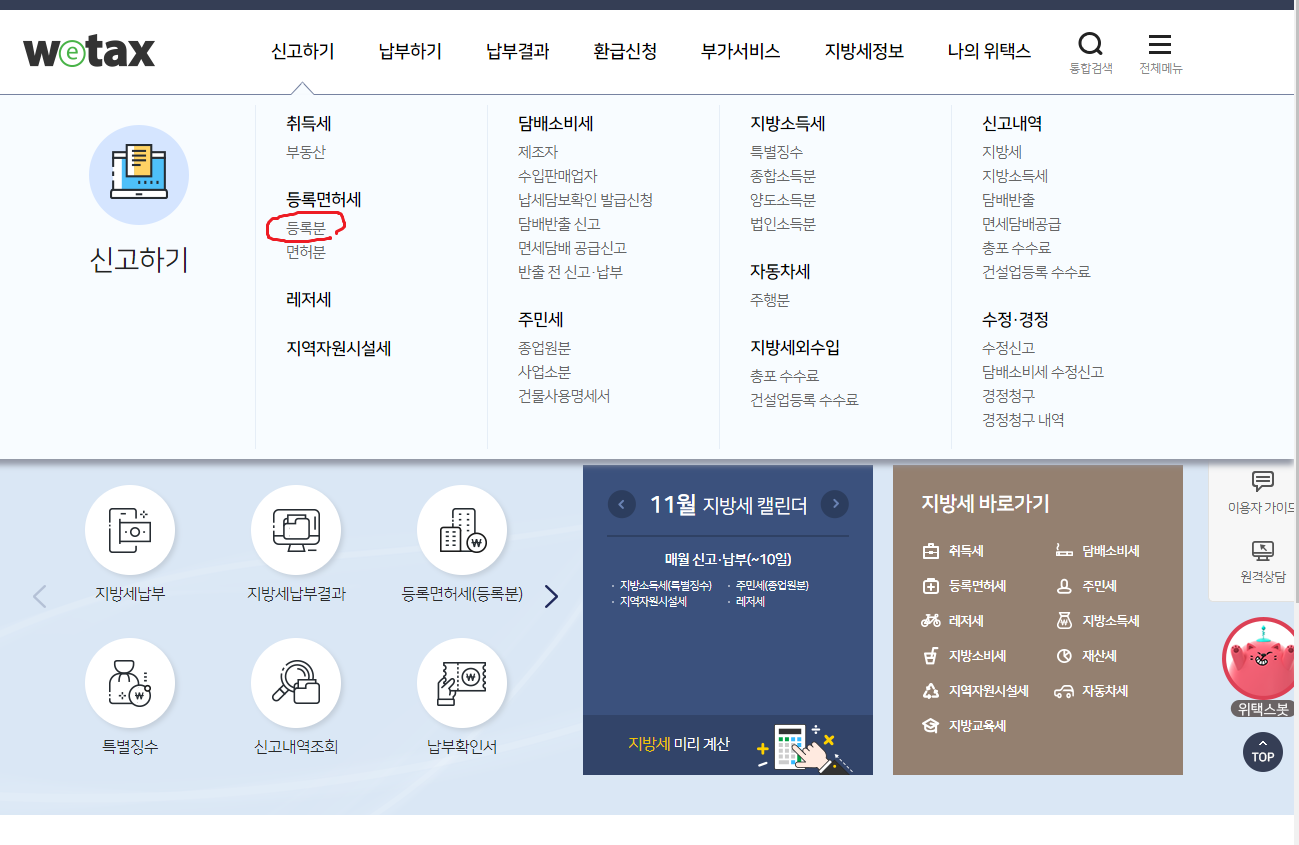Image resolution: width=1299 pixels, height=845 pixels.
Task: Click 담배반출 신고 link
Action: pos(559,224)
